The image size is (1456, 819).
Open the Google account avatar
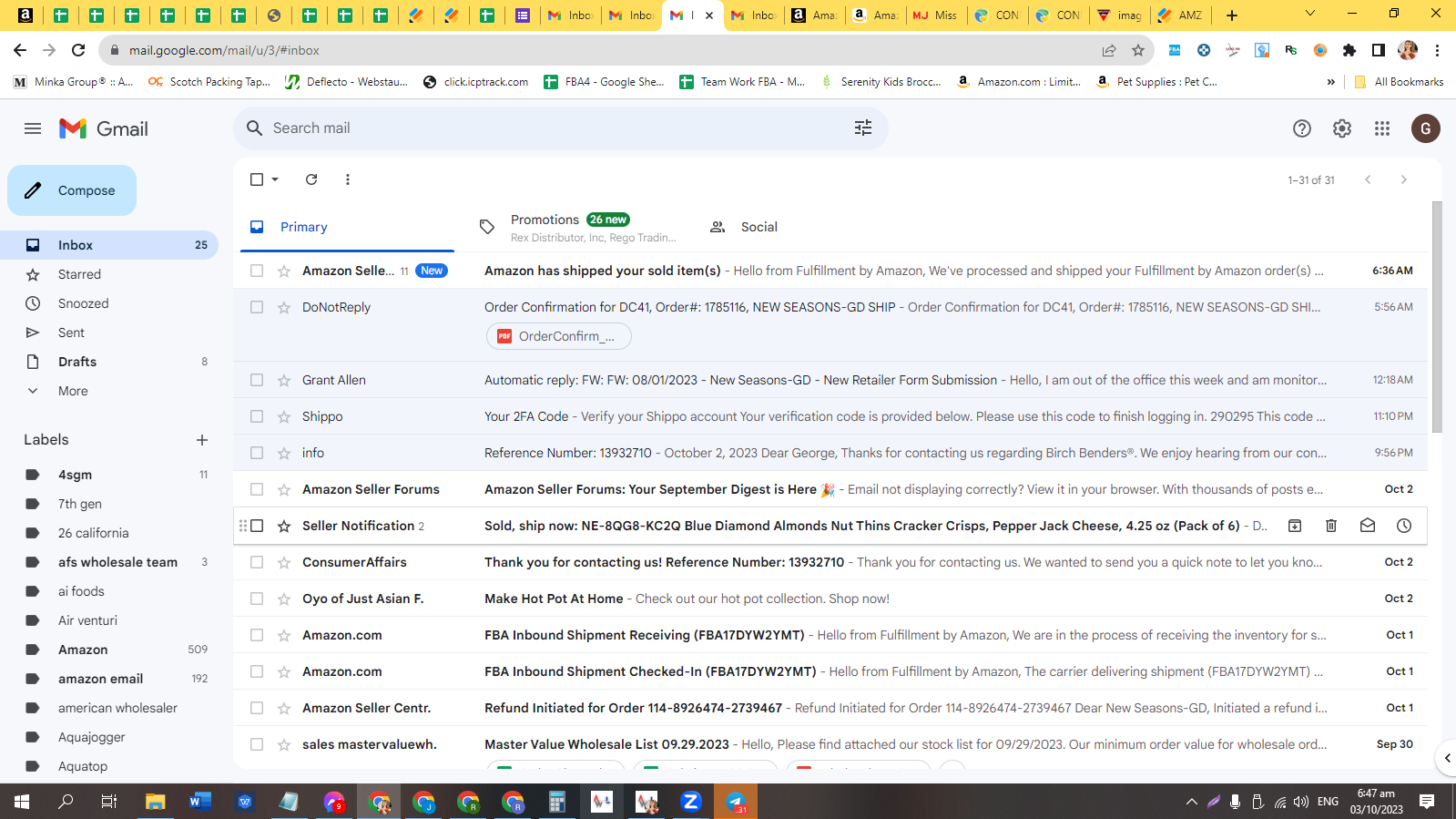[x=1426, y=128]
